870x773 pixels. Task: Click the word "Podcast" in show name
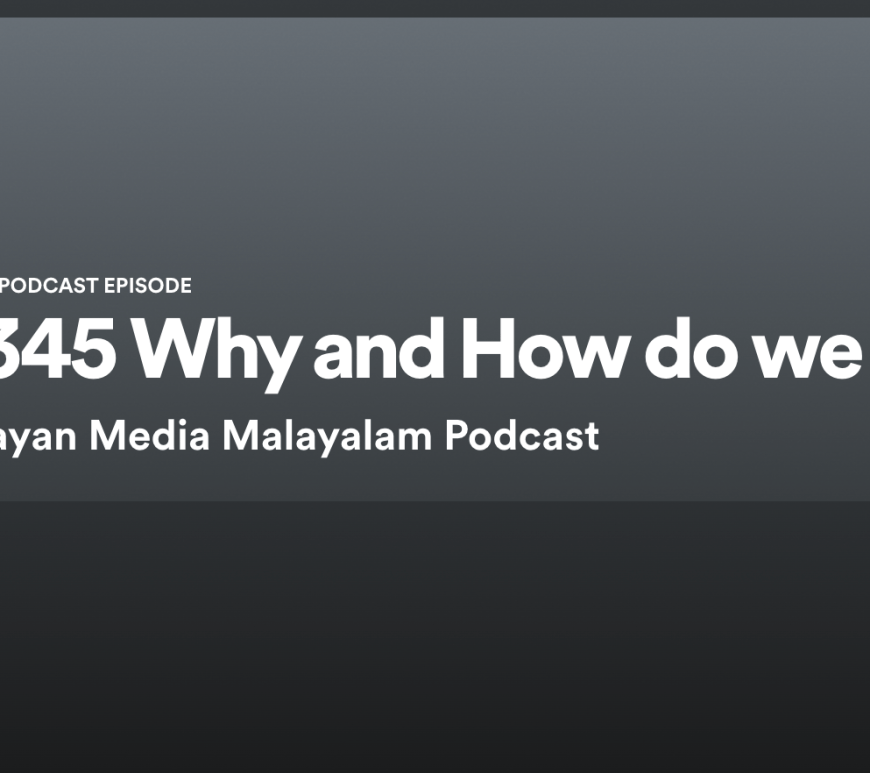[x=522, y=436]
